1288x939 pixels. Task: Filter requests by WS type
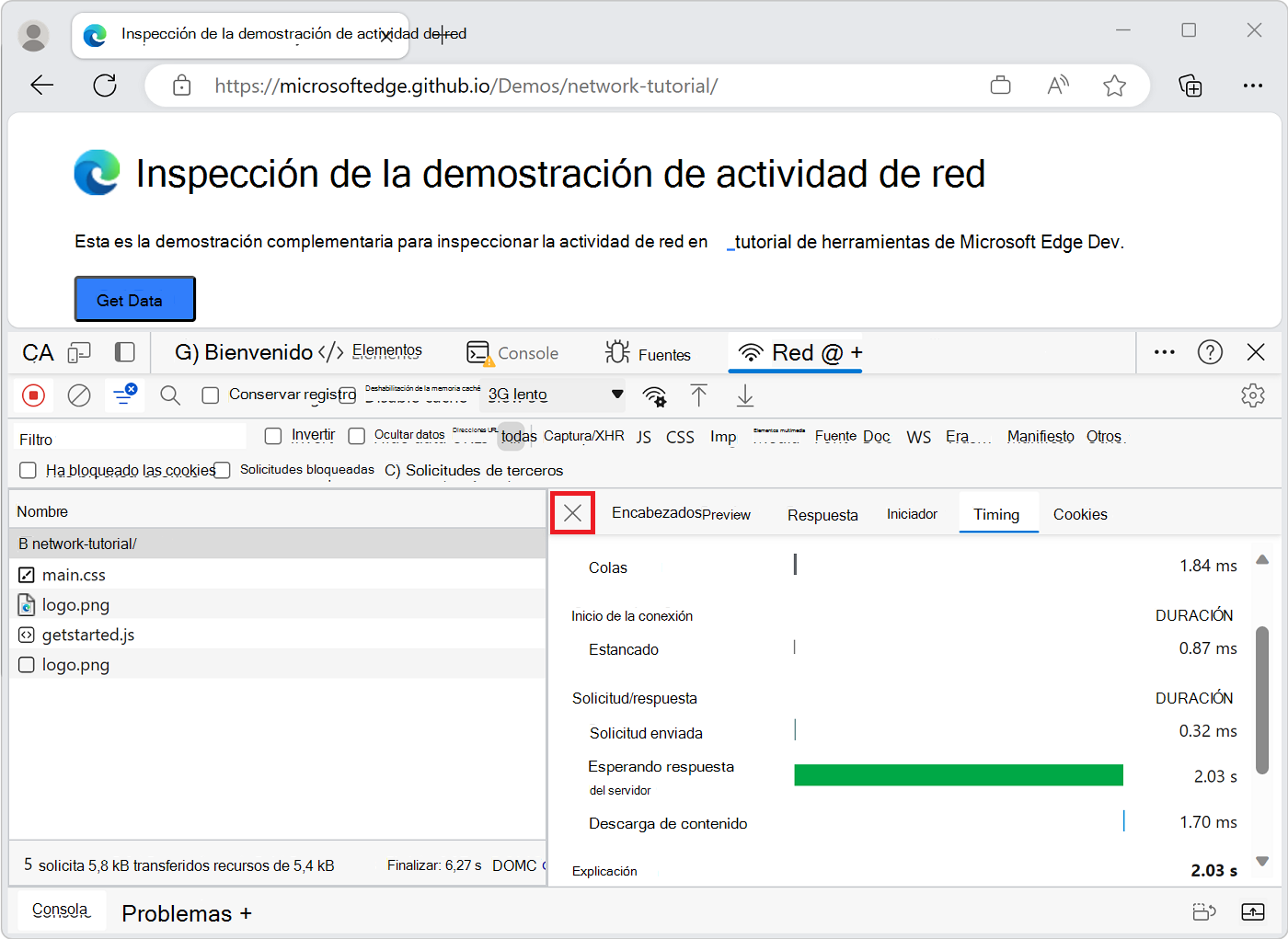point(918,437)
